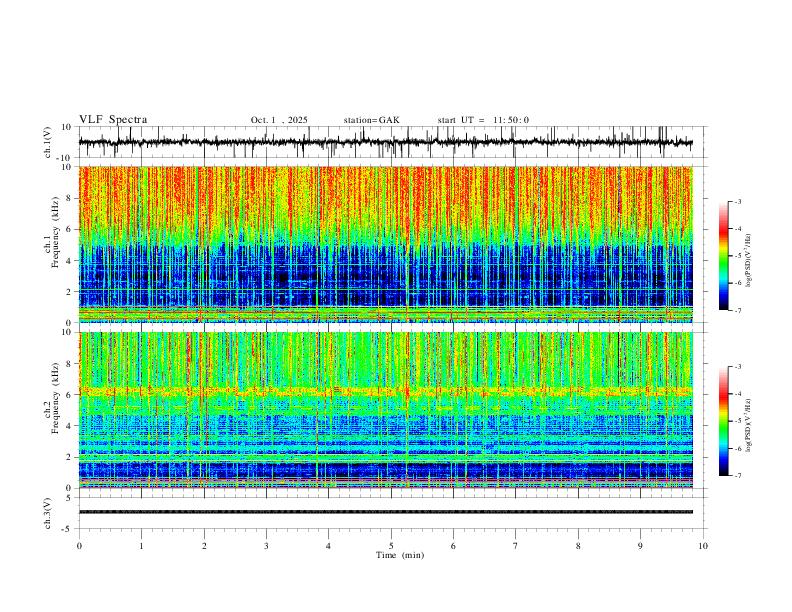Click the "9" tick on the time axis

tap(640, 546)
